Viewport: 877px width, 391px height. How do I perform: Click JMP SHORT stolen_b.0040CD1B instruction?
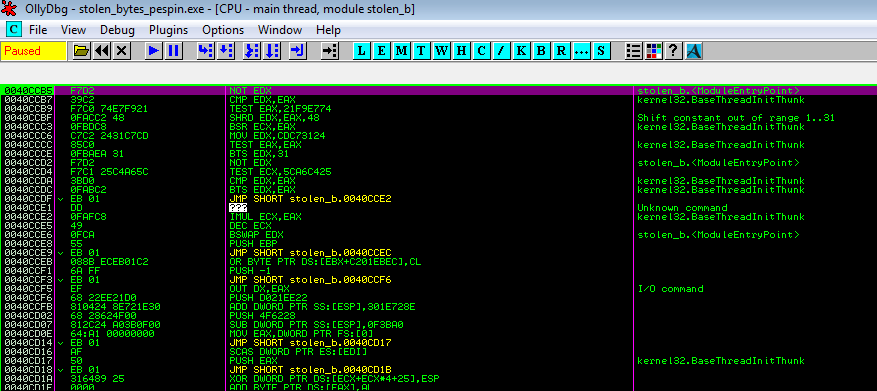point(310,370)
